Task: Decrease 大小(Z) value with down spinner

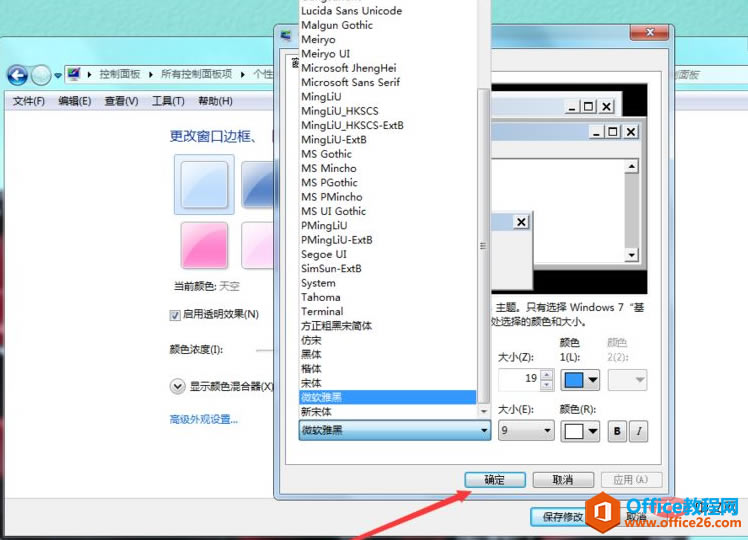Action: pyautogui.click(x=548, y=385)
